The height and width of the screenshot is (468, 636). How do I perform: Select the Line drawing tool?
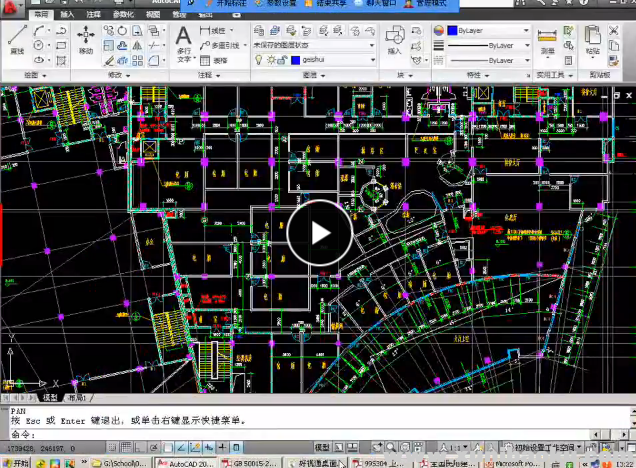click(17, 38)
